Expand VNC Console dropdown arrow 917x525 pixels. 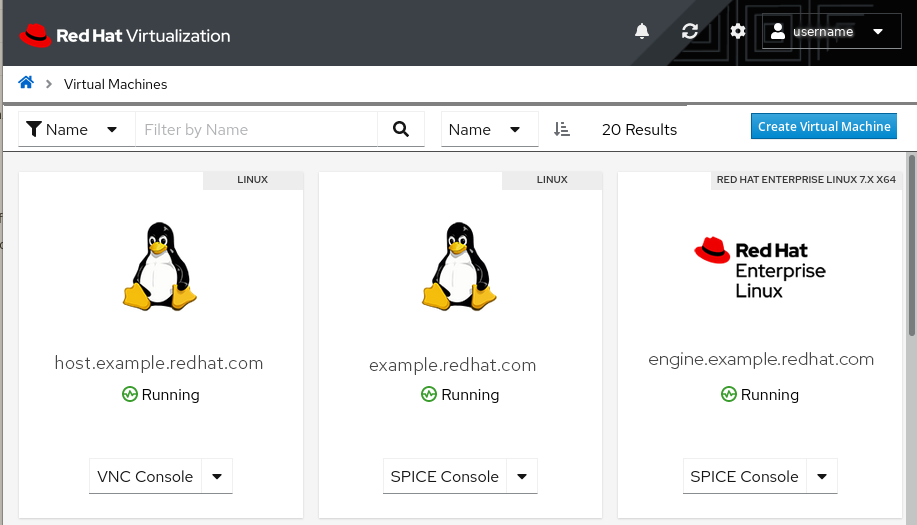(x=217, y=477)
